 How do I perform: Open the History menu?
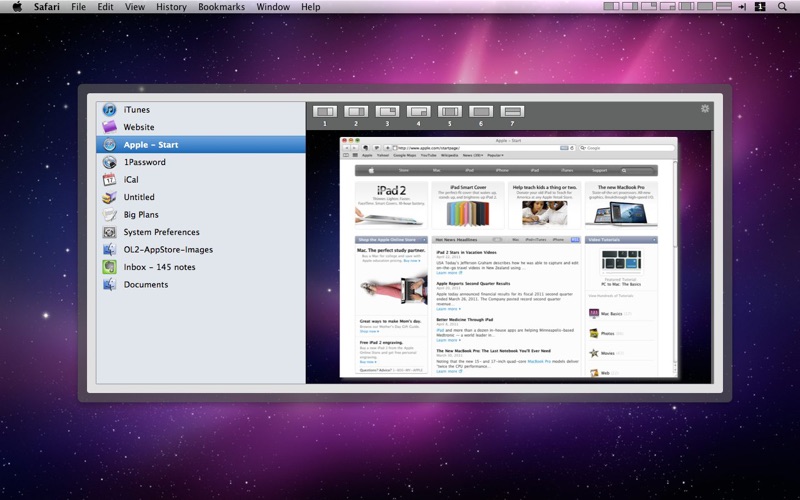click(171, 7)
